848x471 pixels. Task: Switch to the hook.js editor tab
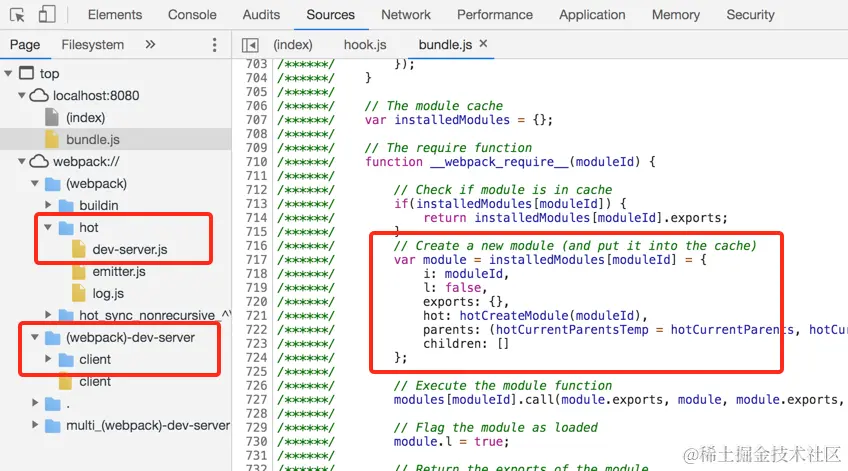365,45
